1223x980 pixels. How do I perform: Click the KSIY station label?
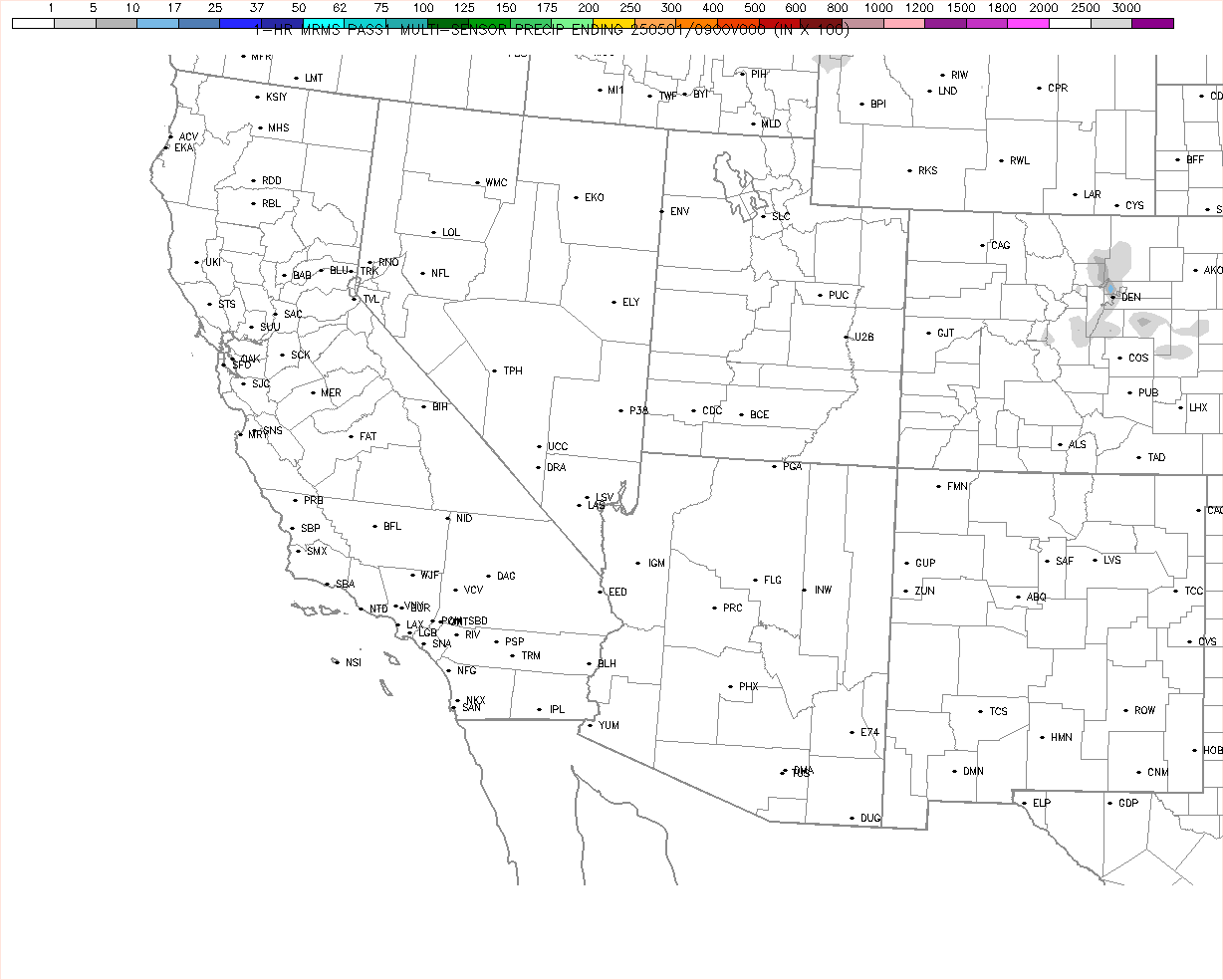click(277, 98)
